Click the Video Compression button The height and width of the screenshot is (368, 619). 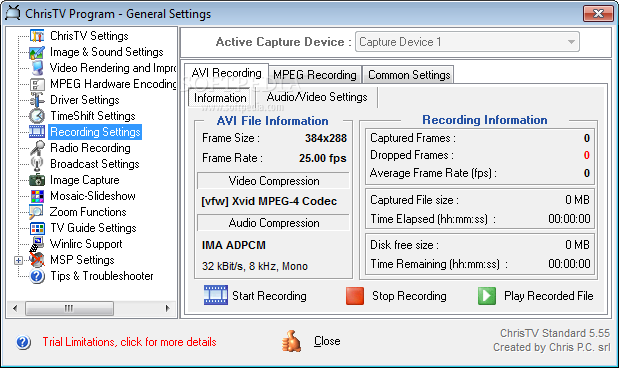274,181
